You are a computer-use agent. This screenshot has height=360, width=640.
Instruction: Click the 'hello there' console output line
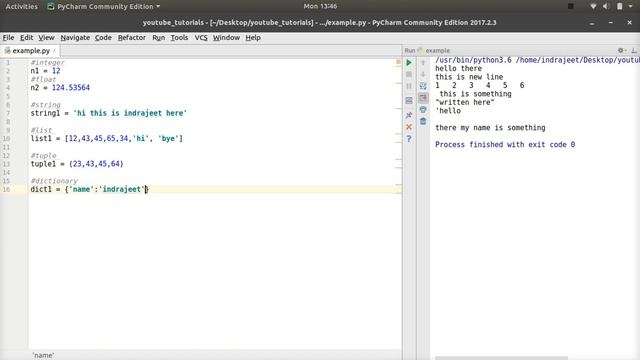point(458,69)
